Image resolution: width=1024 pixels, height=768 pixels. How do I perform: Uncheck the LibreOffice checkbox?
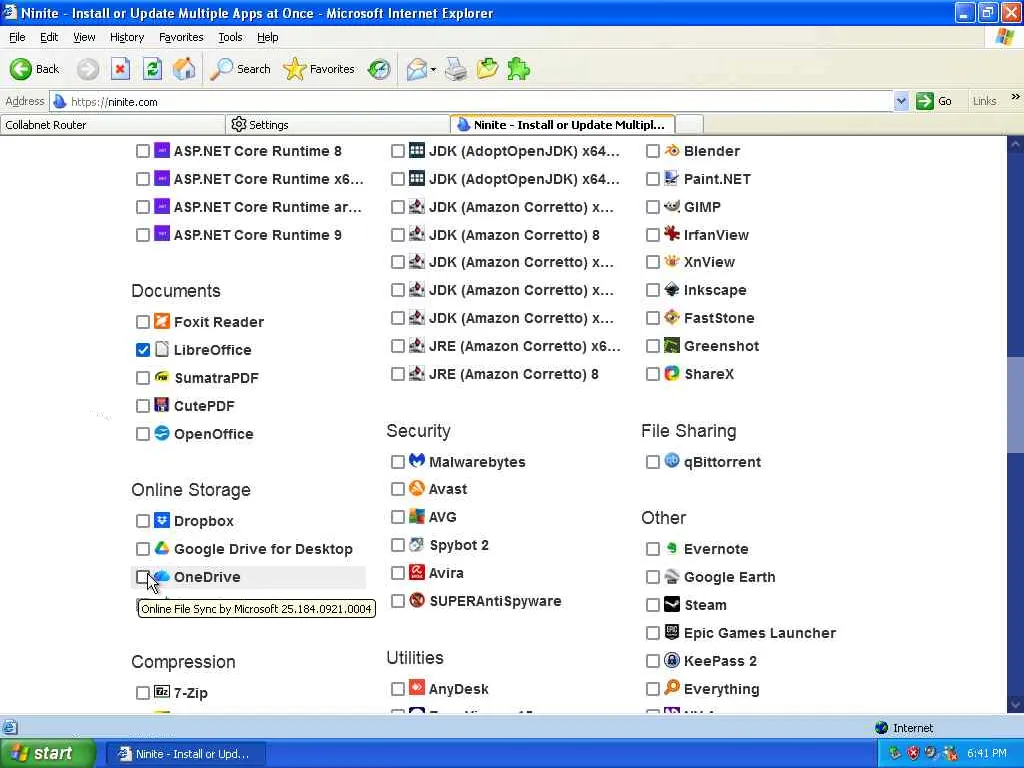click(x=143, y=350)
